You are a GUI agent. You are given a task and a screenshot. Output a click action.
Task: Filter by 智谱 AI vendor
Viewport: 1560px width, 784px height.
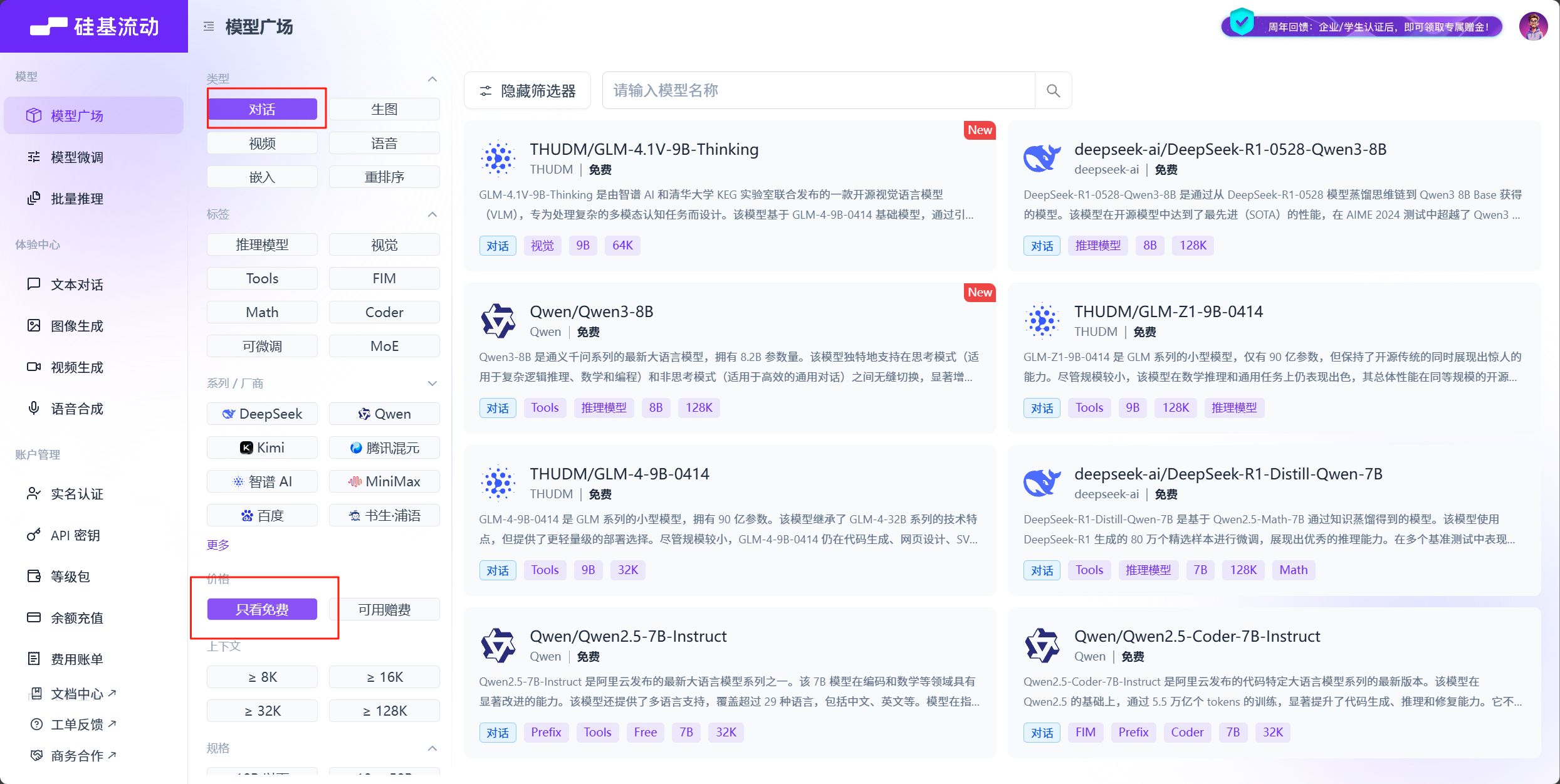(262, 481)
